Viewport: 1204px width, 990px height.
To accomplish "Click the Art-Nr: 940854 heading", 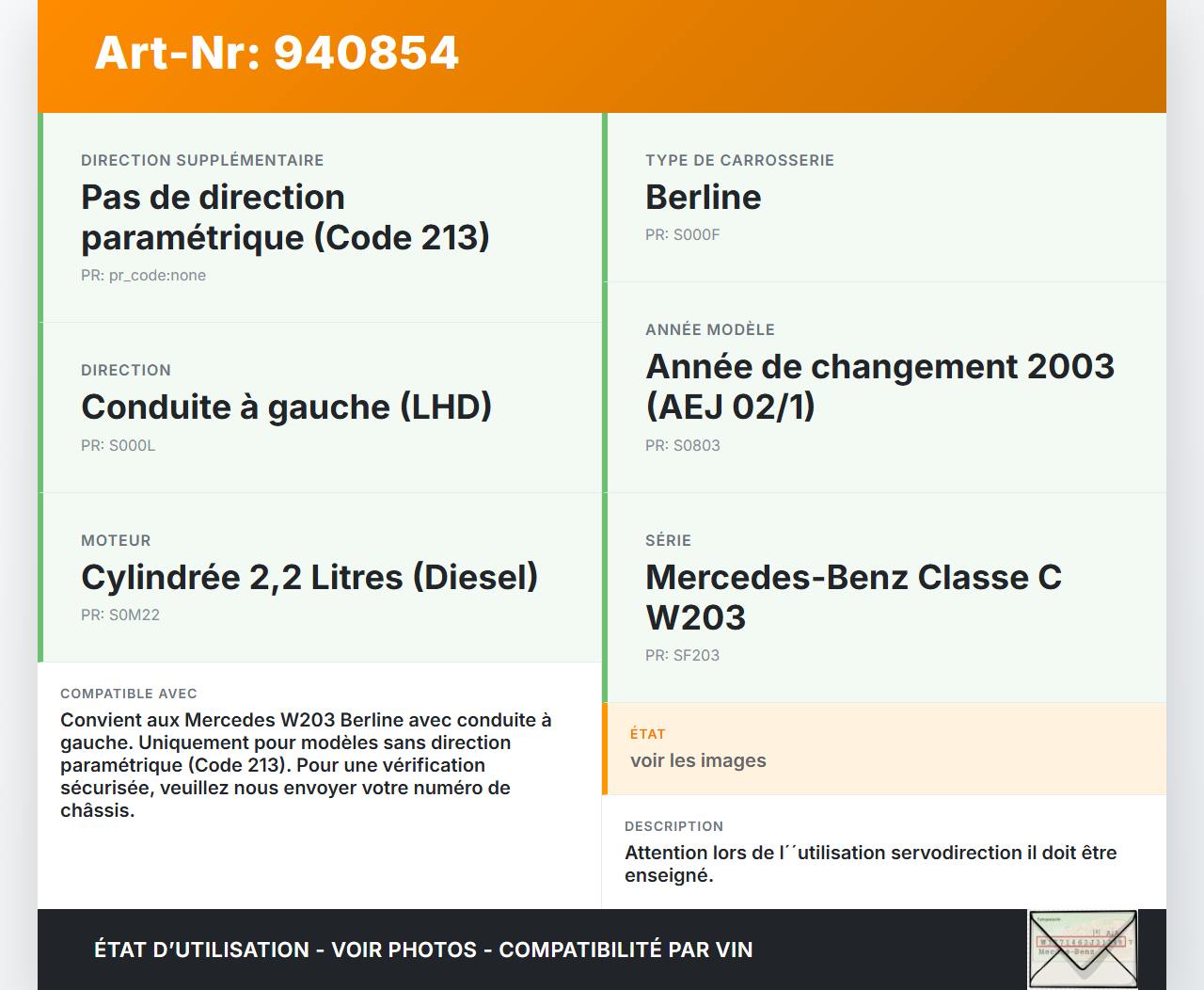I will click(x=277, y=53).
